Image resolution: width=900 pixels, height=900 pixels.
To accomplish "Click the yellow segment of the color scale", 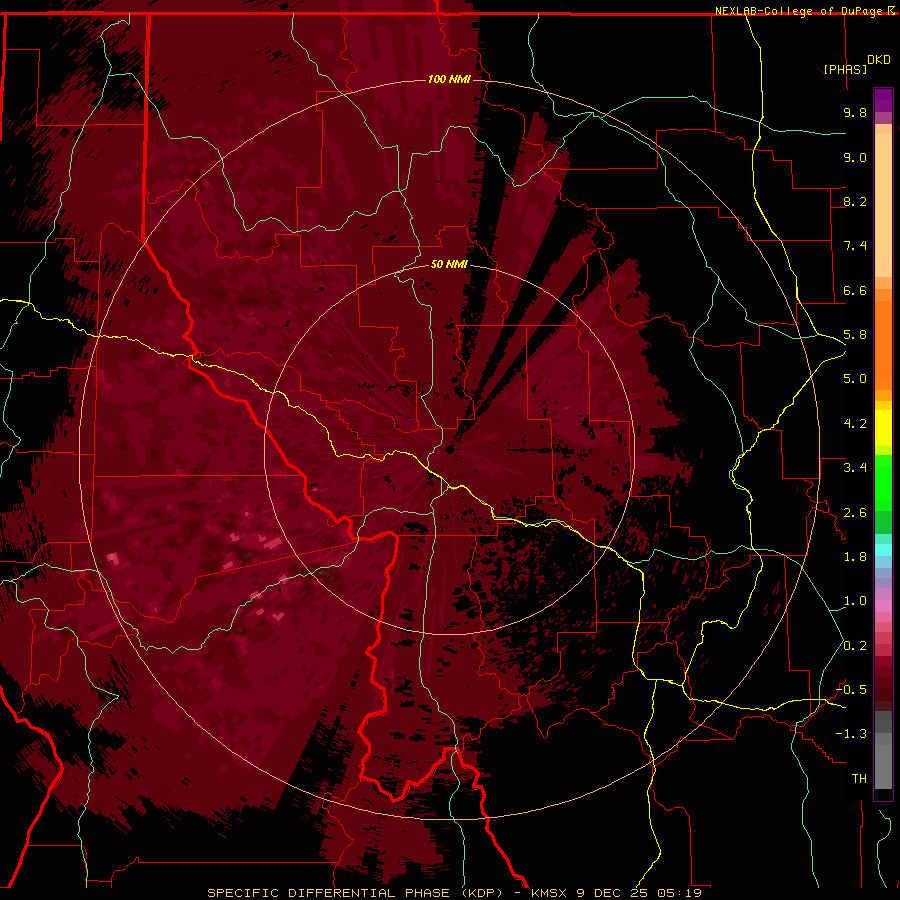I will point(883,428).
